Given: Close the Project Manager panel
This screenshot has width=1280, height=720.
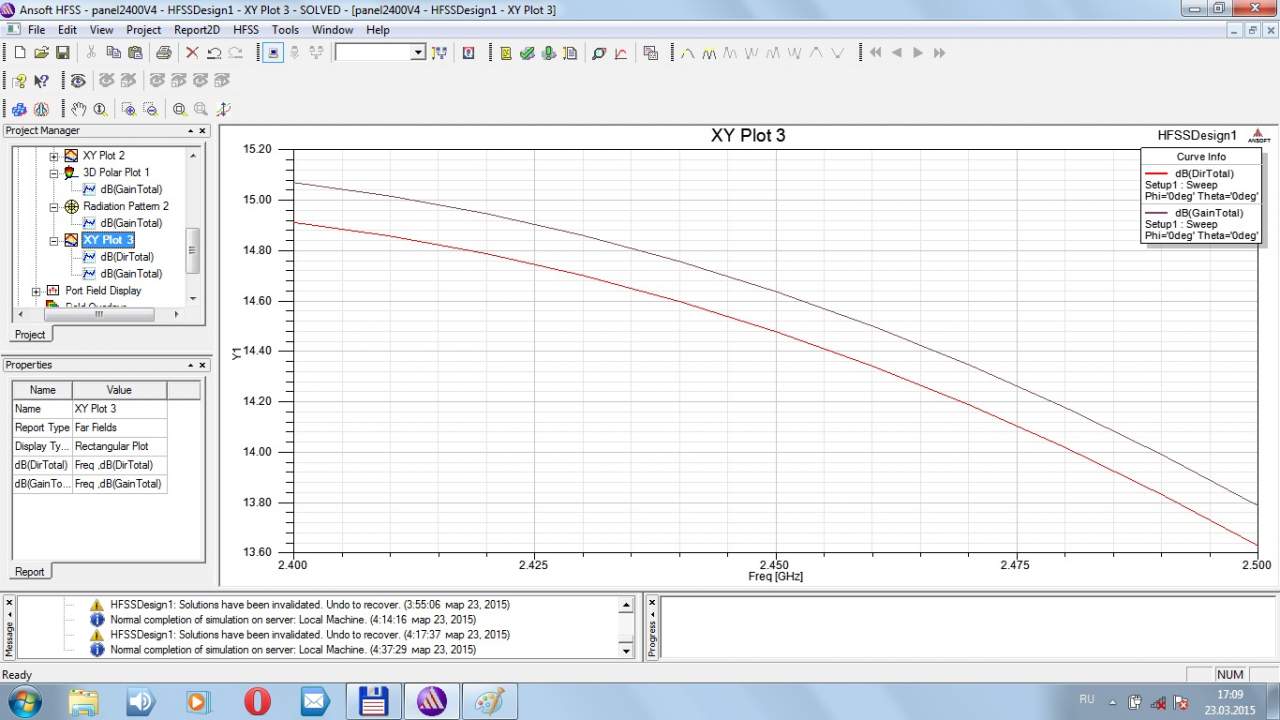Looking at the screenshot, I should pyautogui.click(x=202, y=131).
